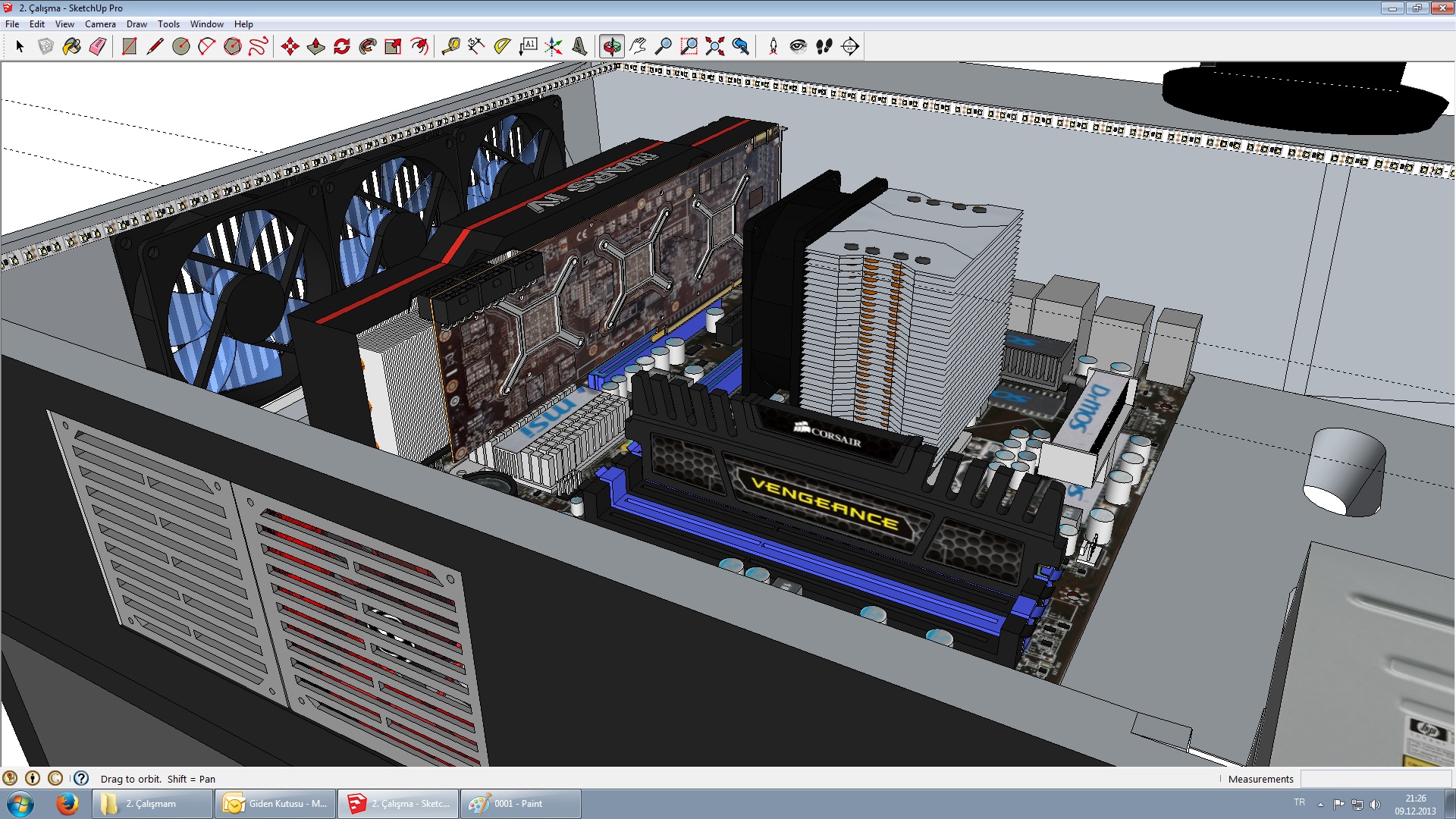Choose the Select arrow tool
This screenshot has height=819, width=1456.
point(20,46)
